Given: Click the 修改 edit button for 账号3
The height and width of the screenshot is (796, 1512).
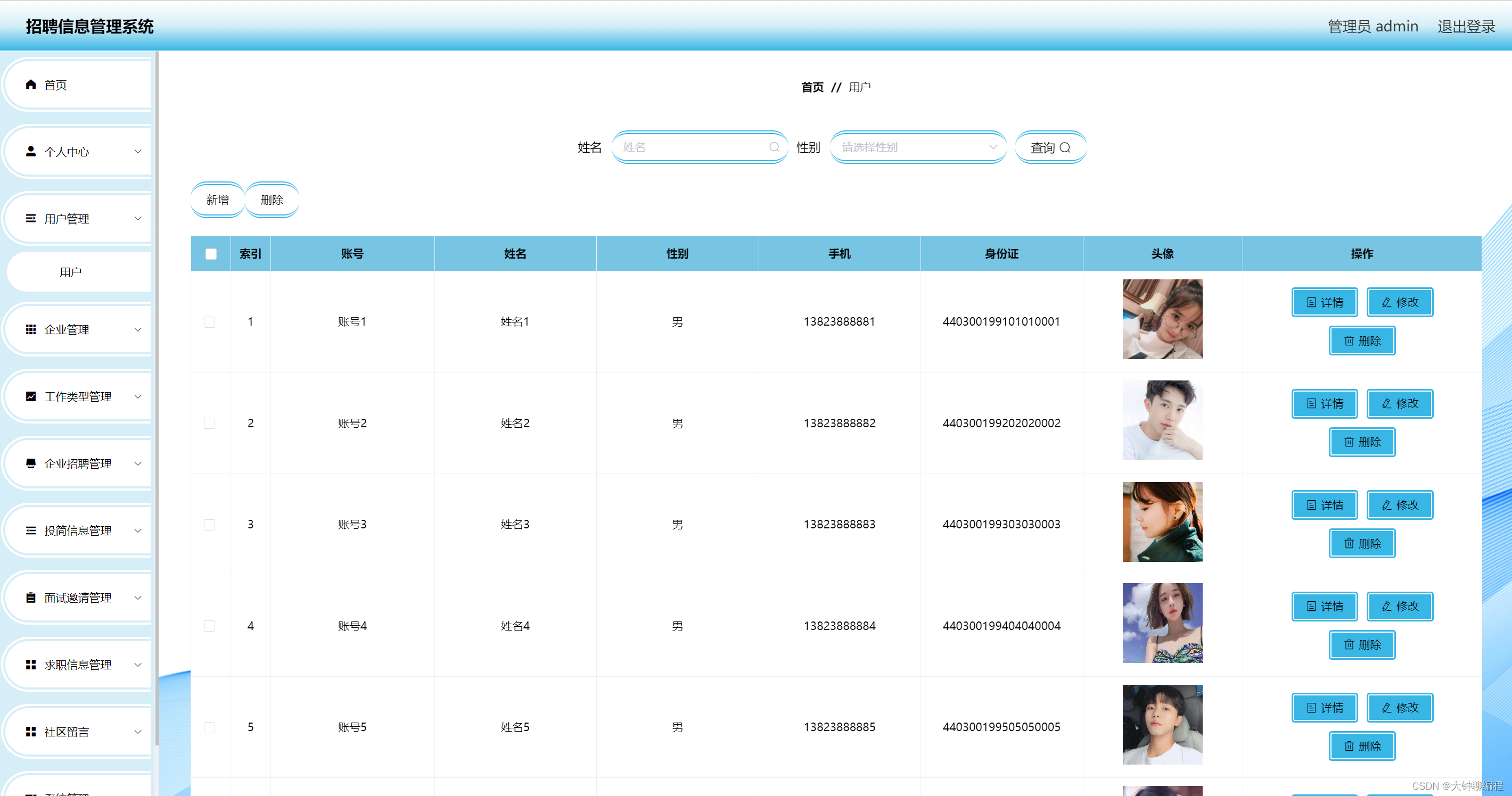Looking at the screenshot, I should click(x=1399, y=505).
